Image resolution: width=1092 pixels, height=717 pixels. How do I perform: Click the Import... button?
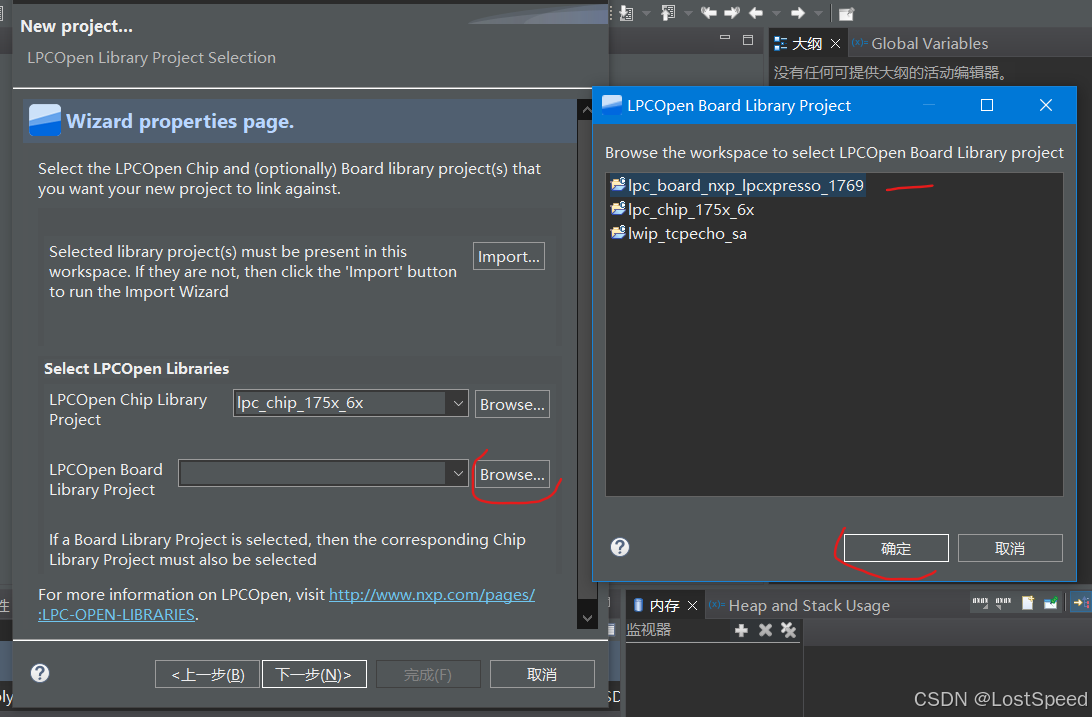pyautogui.click(x=508, y=256)
